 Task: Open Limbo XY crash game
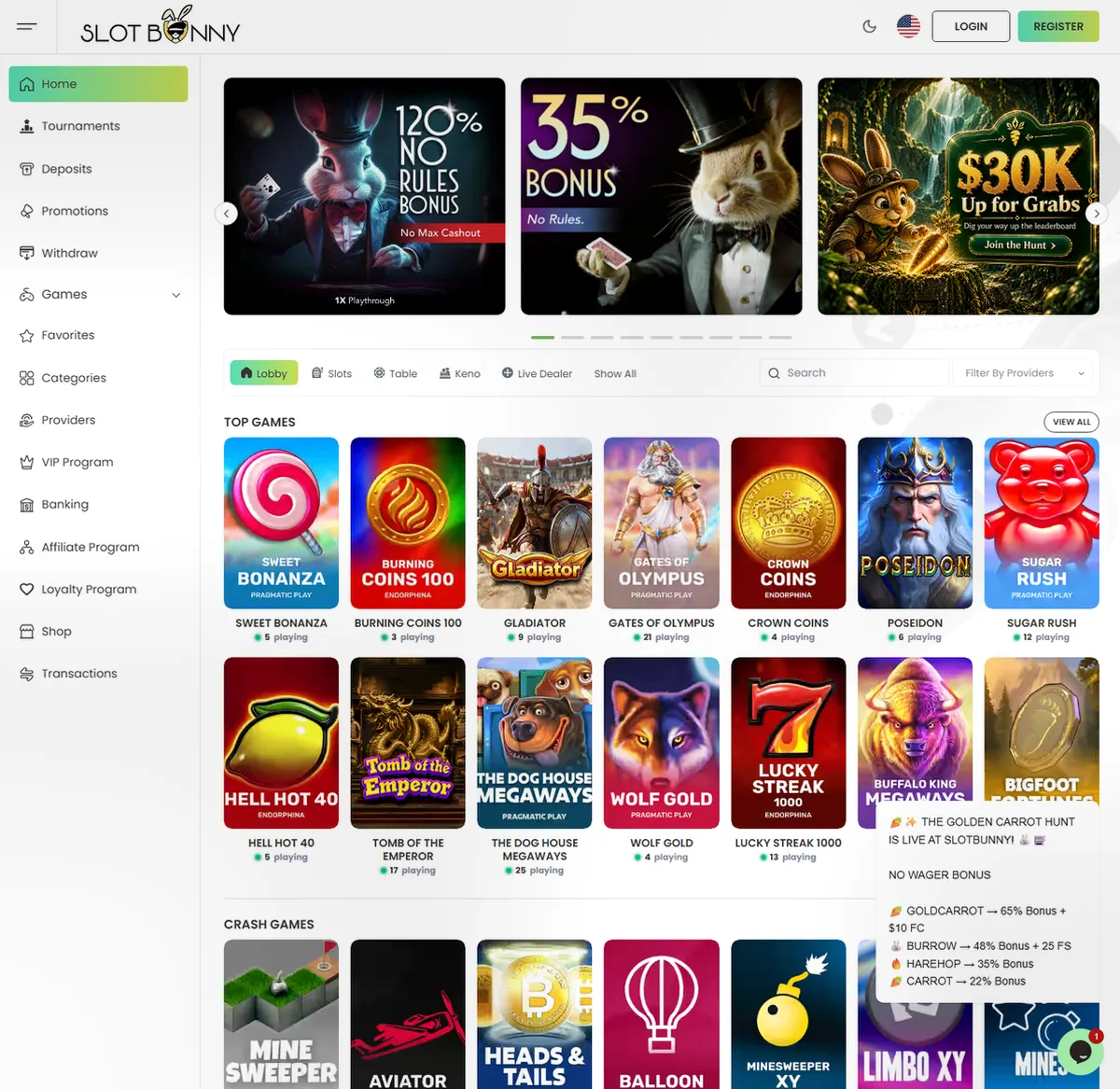pyautogui.click(x=916, y=1047)
